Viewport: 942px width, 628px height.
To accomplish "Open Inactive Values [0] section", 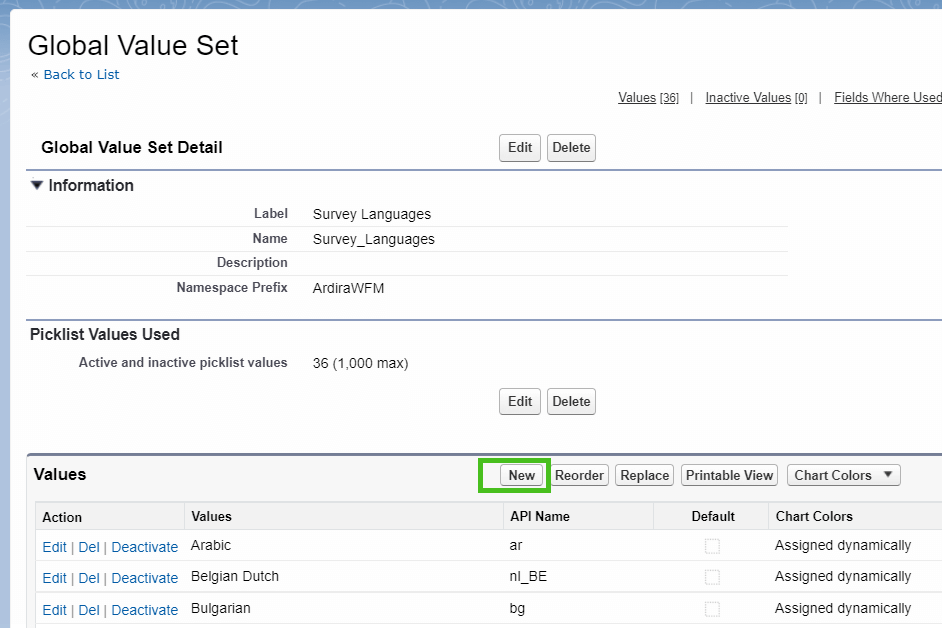I will click(755, 97).
